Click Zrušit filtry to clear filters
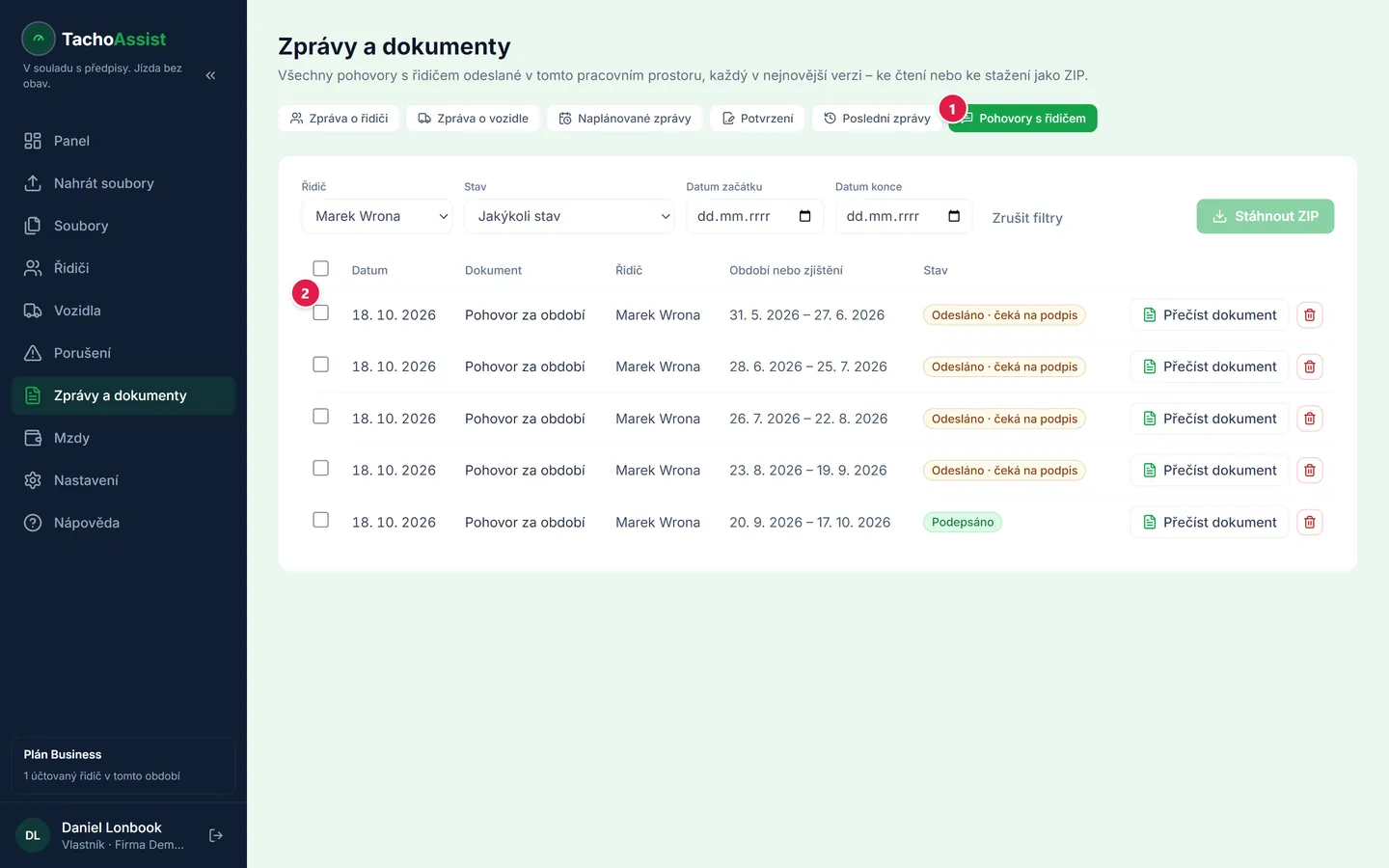Image resolution: width=1389 pixels, height=868 pixels. click(1027, 218)
